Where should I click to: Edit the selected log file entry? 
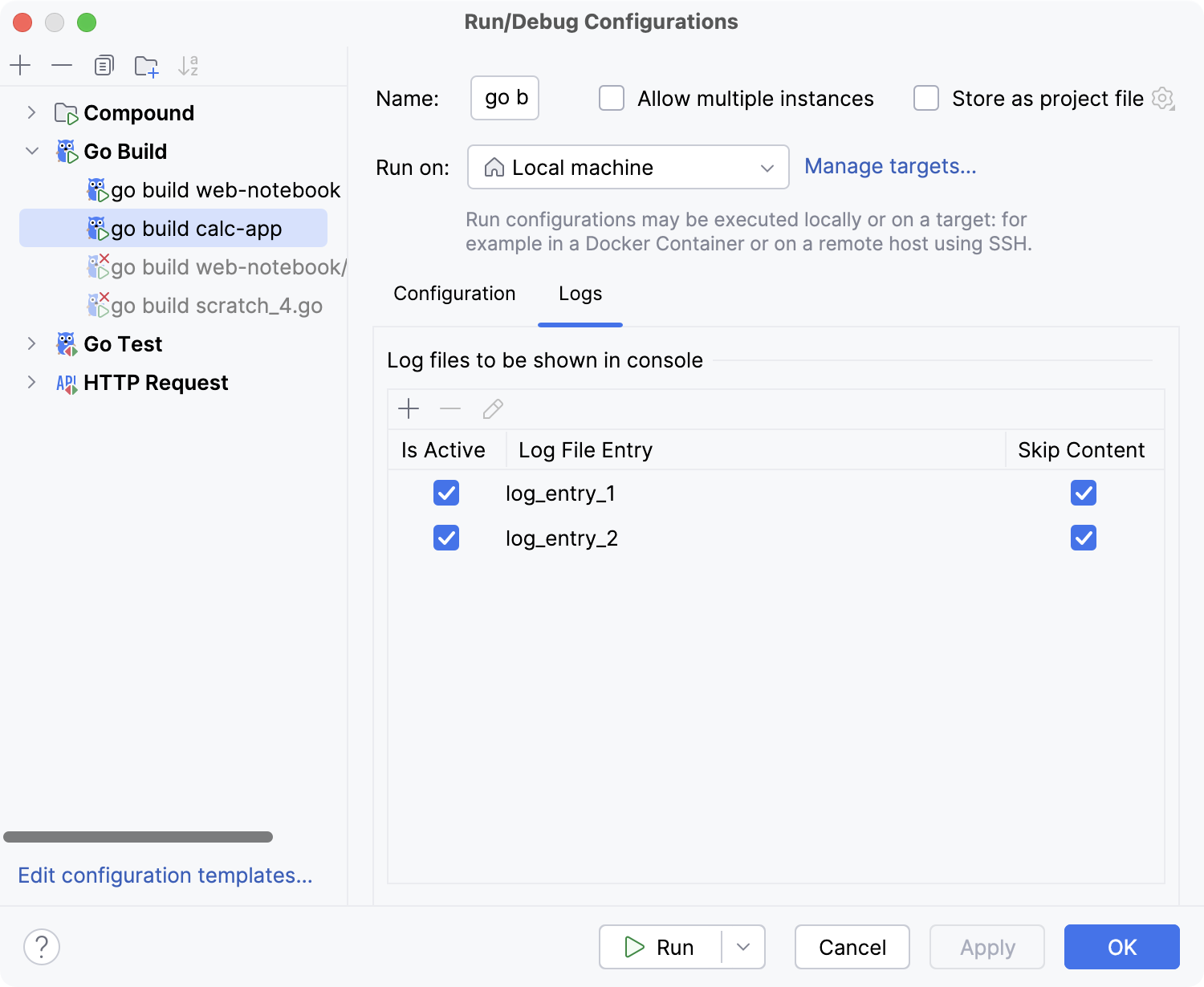(x=492, y=408)
